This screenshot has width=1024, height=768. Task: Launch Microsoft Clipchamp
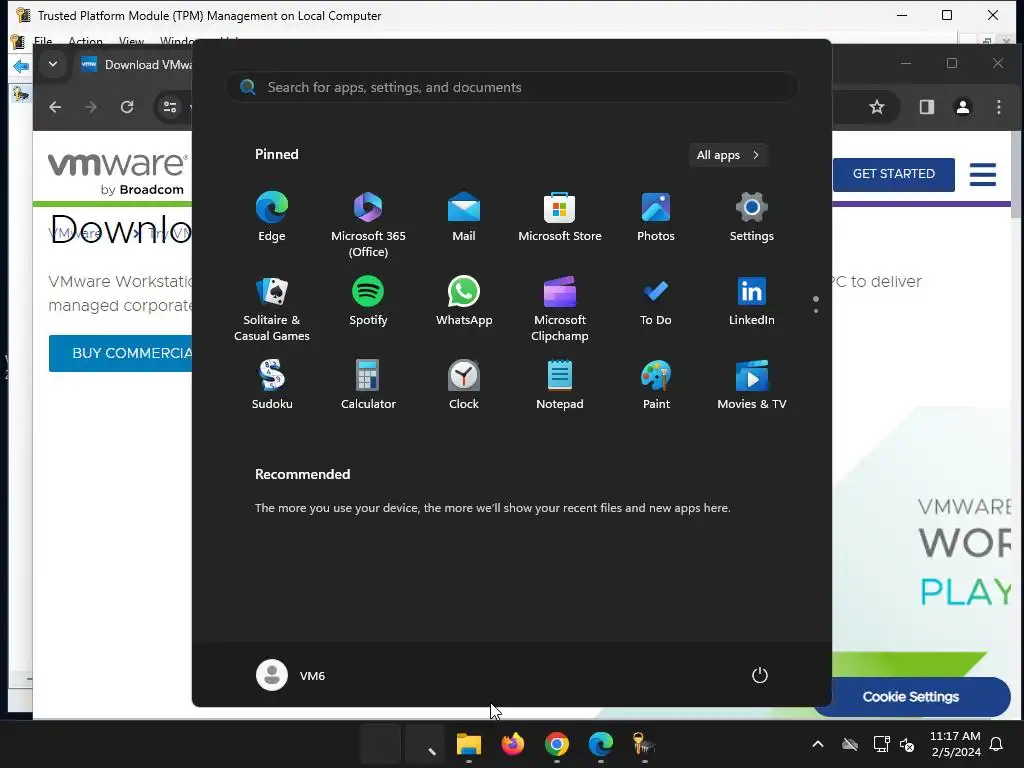560,308
